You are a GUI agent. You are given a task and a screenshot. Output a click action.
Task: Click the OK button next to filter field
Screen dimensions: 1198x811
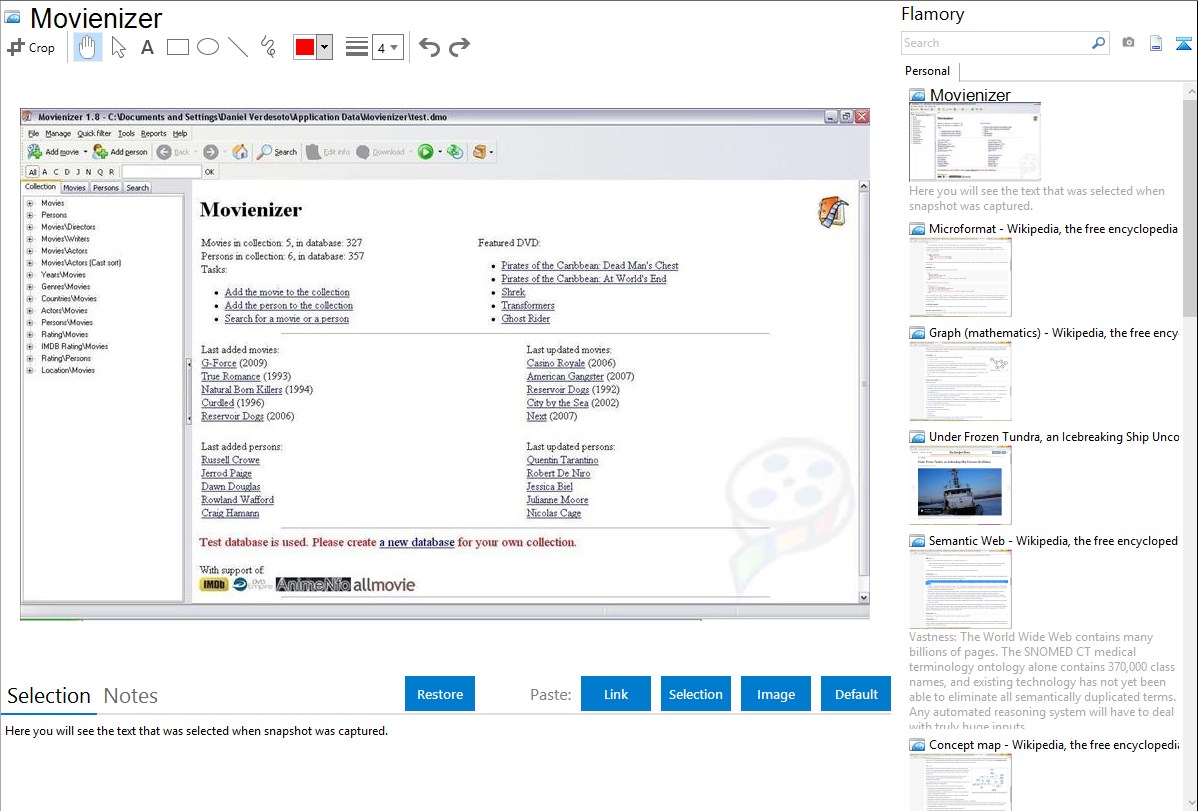(x=209, y=172)
